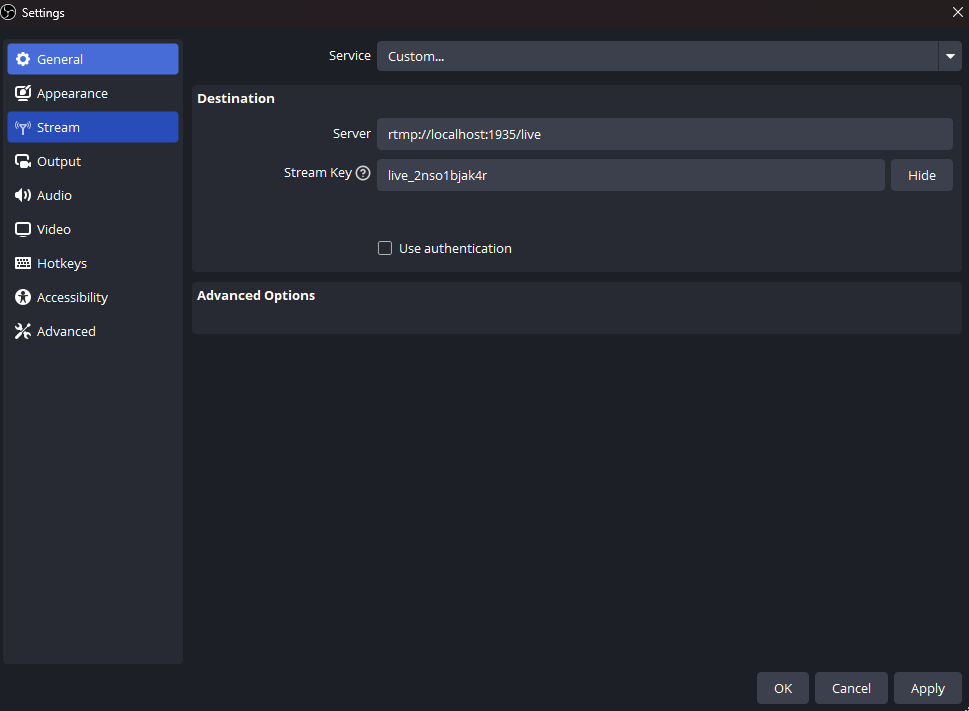
Task: Select the Stream Key text field
Action: click(x=630, y=174)
